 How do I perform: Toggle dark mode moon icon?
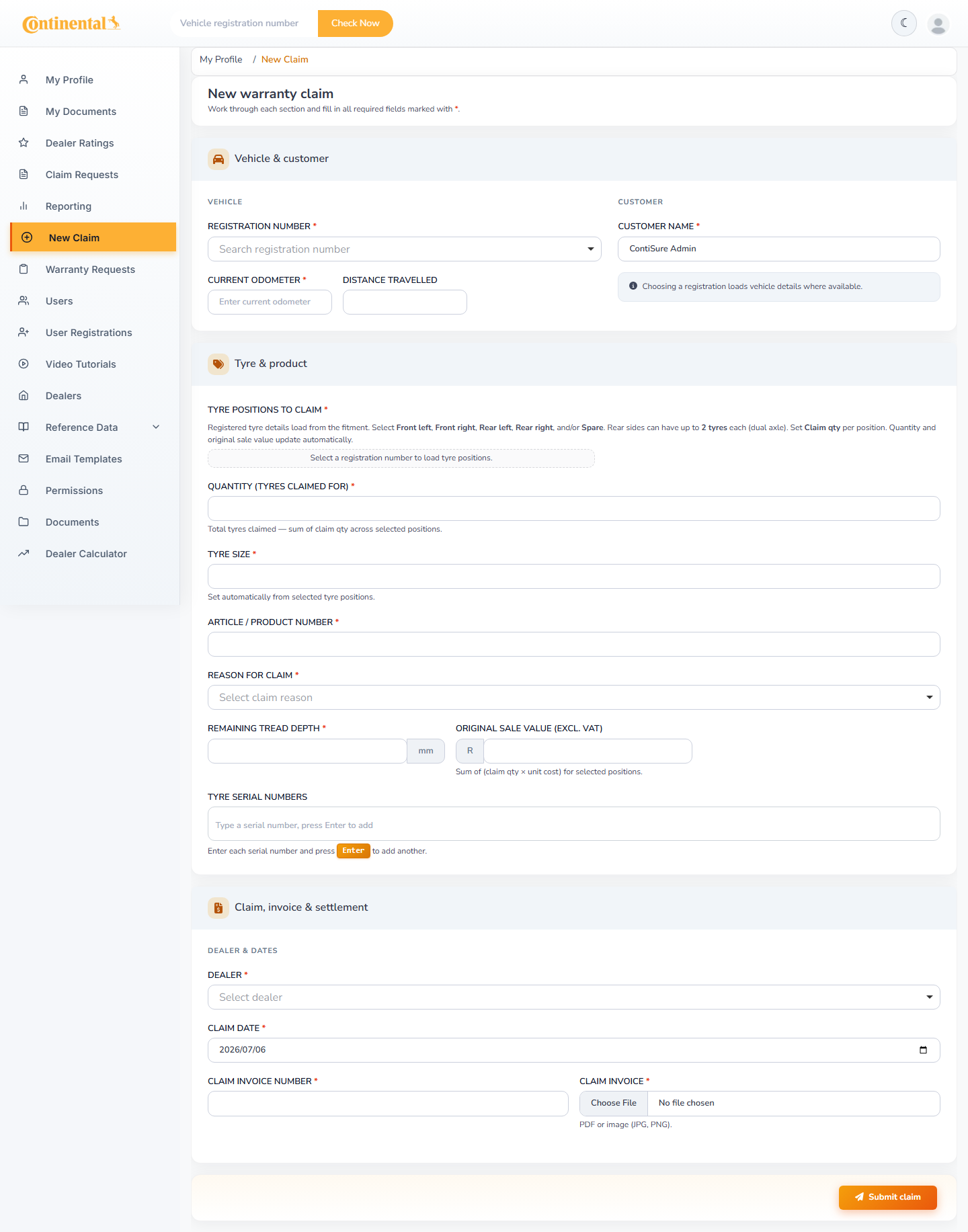904,23
